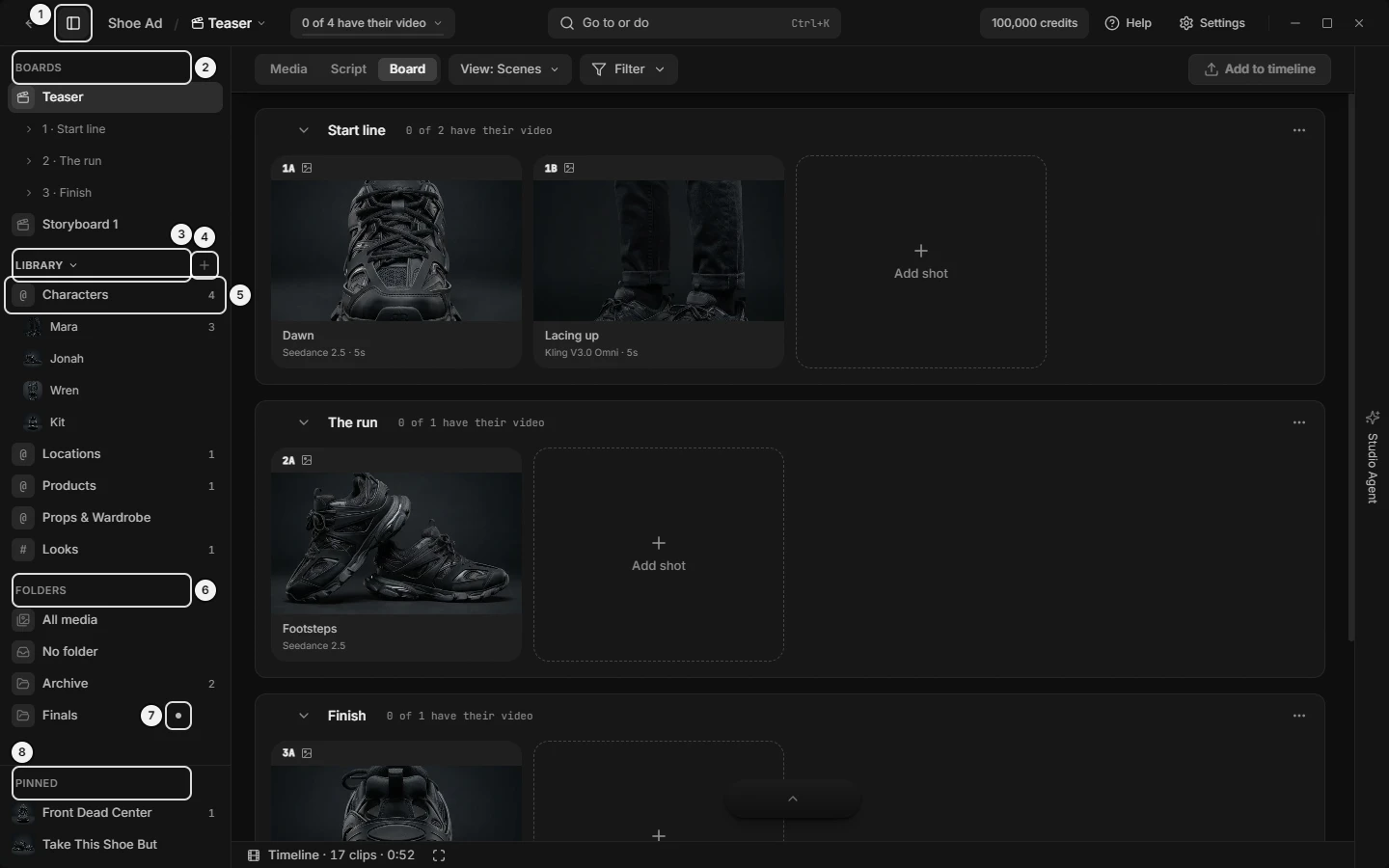The width and height of the screenshot is (1389, 868).
Task: Open the Footsteps shot thumbnail
Action: pos(396,543)
